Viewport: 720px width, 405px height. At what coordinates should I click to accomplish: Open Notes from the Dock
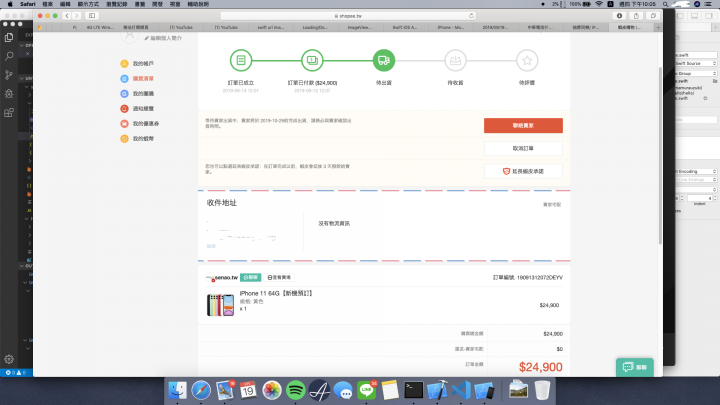[x=390, y=390]
